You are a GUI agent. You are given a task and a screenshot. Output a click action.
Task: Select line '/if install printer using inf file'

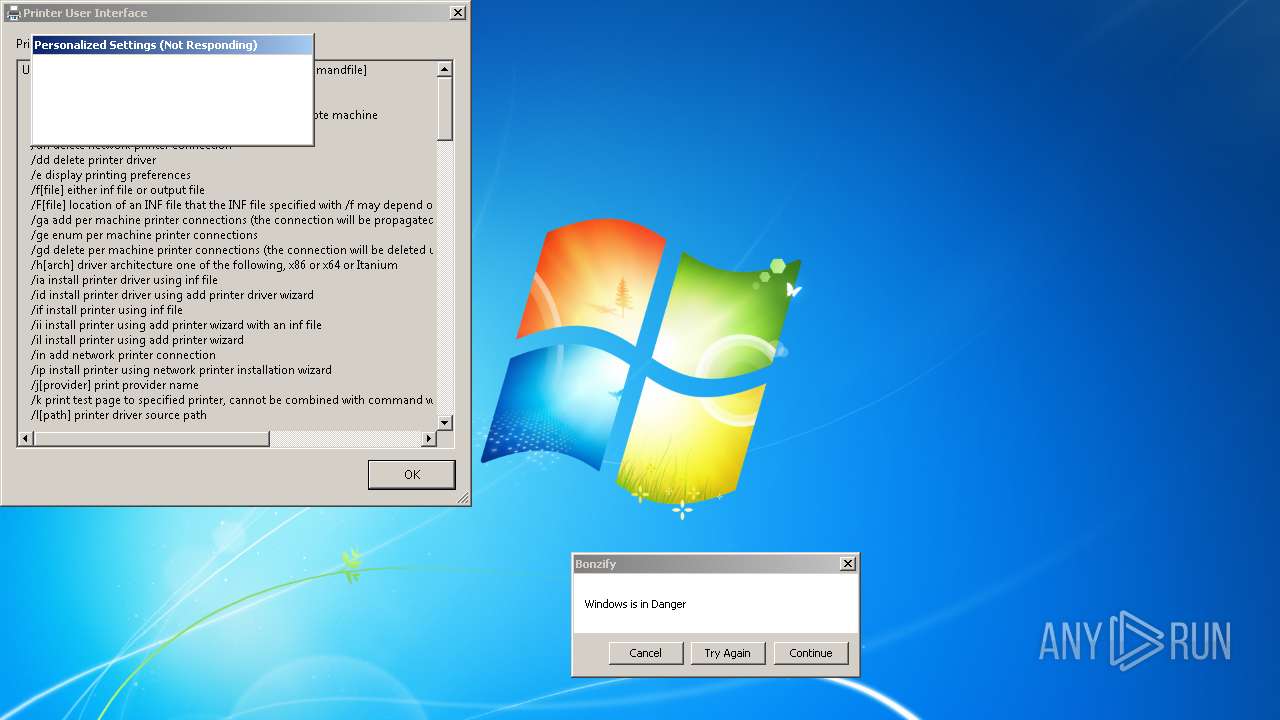click(x=107, y=310)
